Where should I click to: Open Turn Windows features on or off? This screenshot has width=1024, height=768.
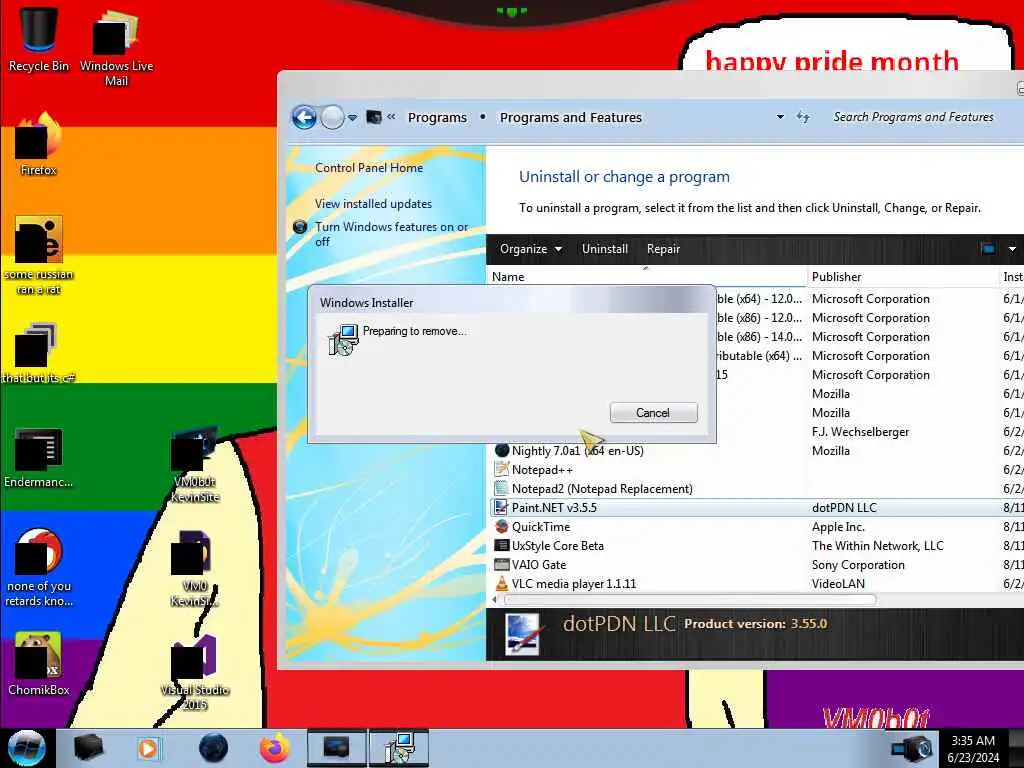[x=391, y=234]
